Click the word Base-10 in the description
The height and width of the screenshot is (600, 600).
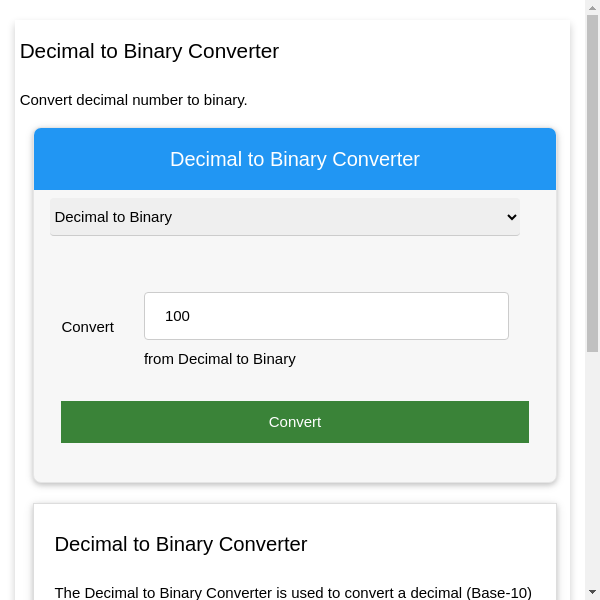tap(498, 592)
